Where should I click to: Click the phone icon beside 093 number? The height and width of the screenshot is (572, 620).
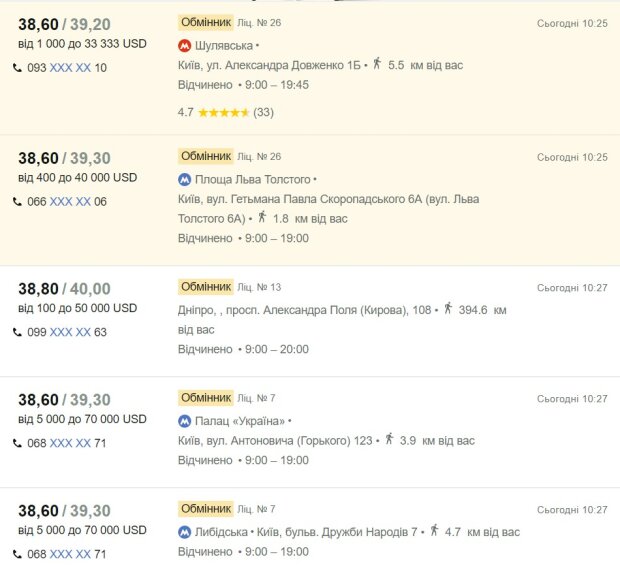[x=17, y=68]
